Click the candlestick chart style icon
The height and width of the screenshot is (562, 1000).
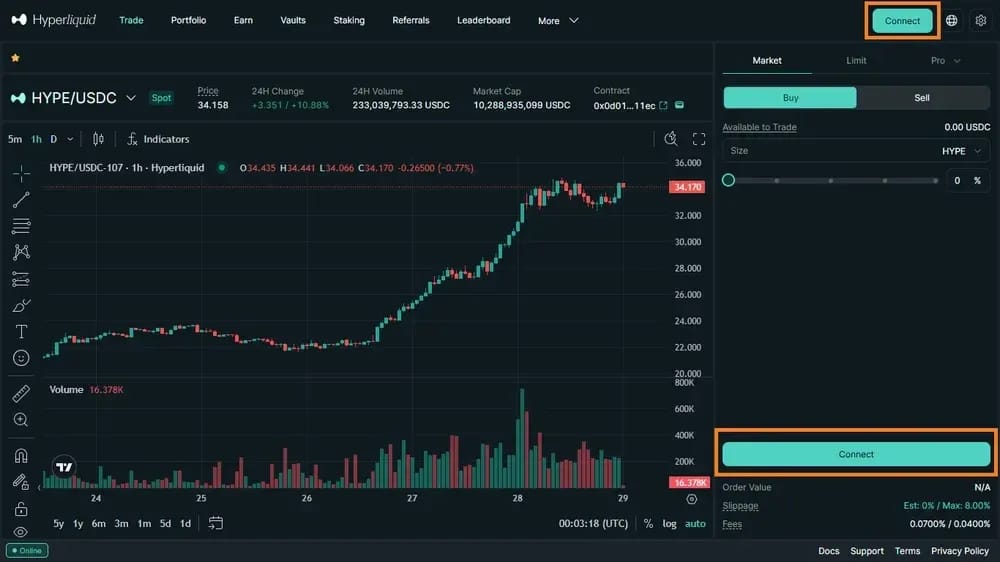[x=98, y=139]
